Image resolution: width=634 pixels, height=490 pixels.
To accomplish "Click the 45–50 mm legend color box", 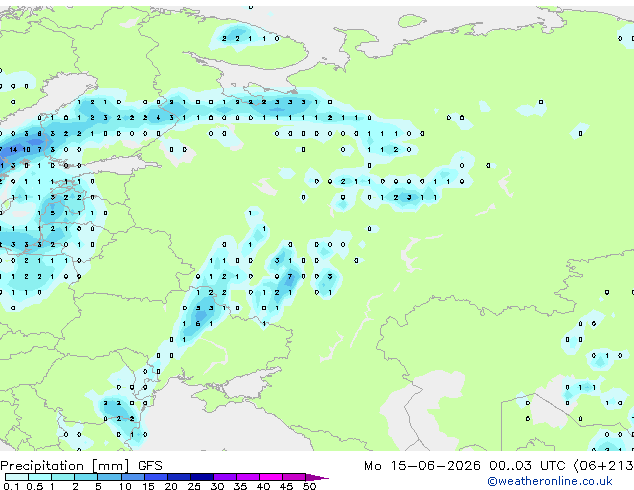I will (294, 477).
